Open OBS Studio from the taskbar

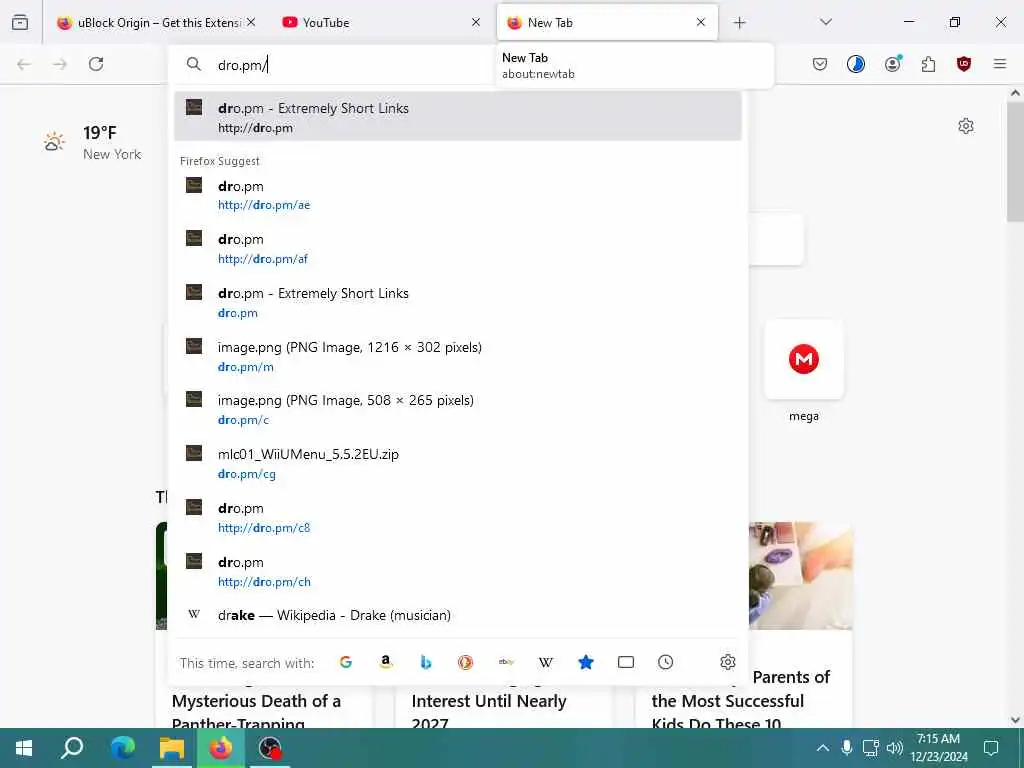coord(270,748)
